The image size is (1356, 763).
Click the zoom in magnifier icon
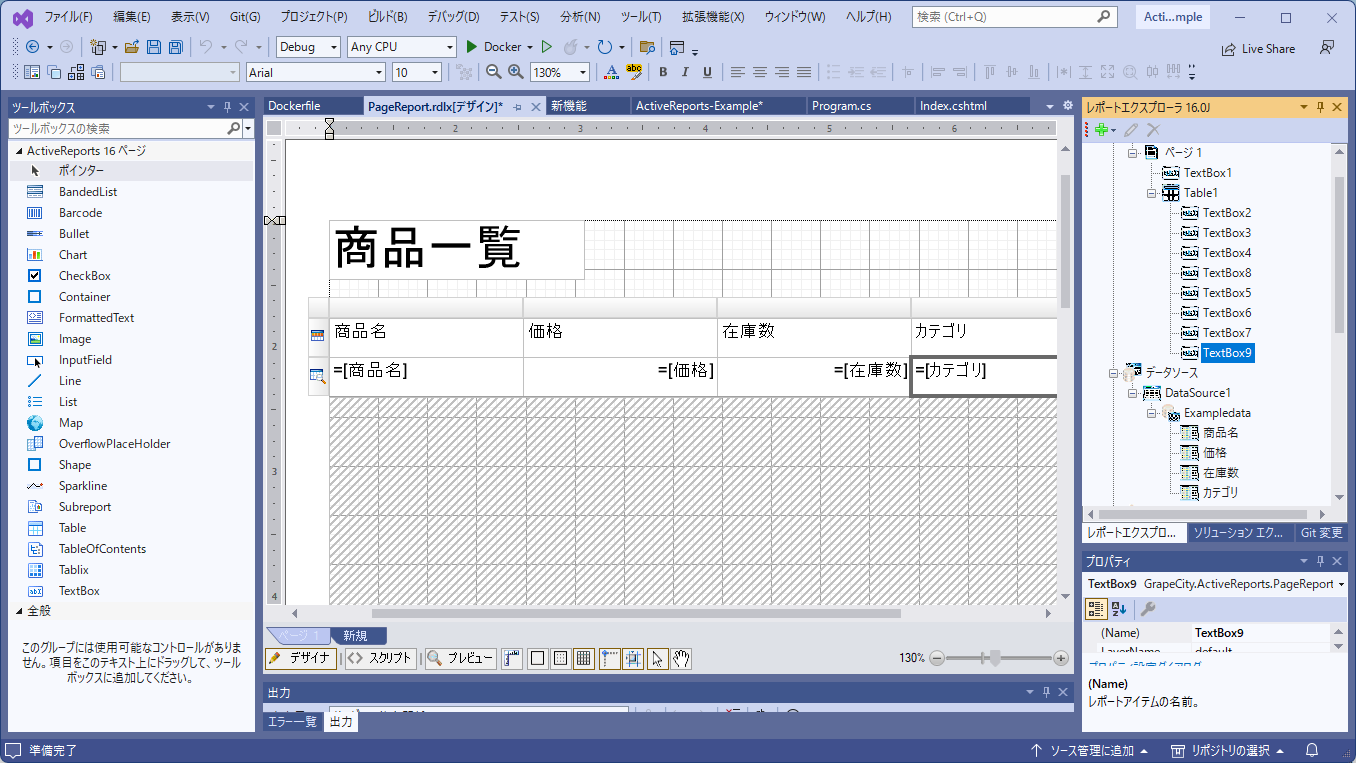516,72
